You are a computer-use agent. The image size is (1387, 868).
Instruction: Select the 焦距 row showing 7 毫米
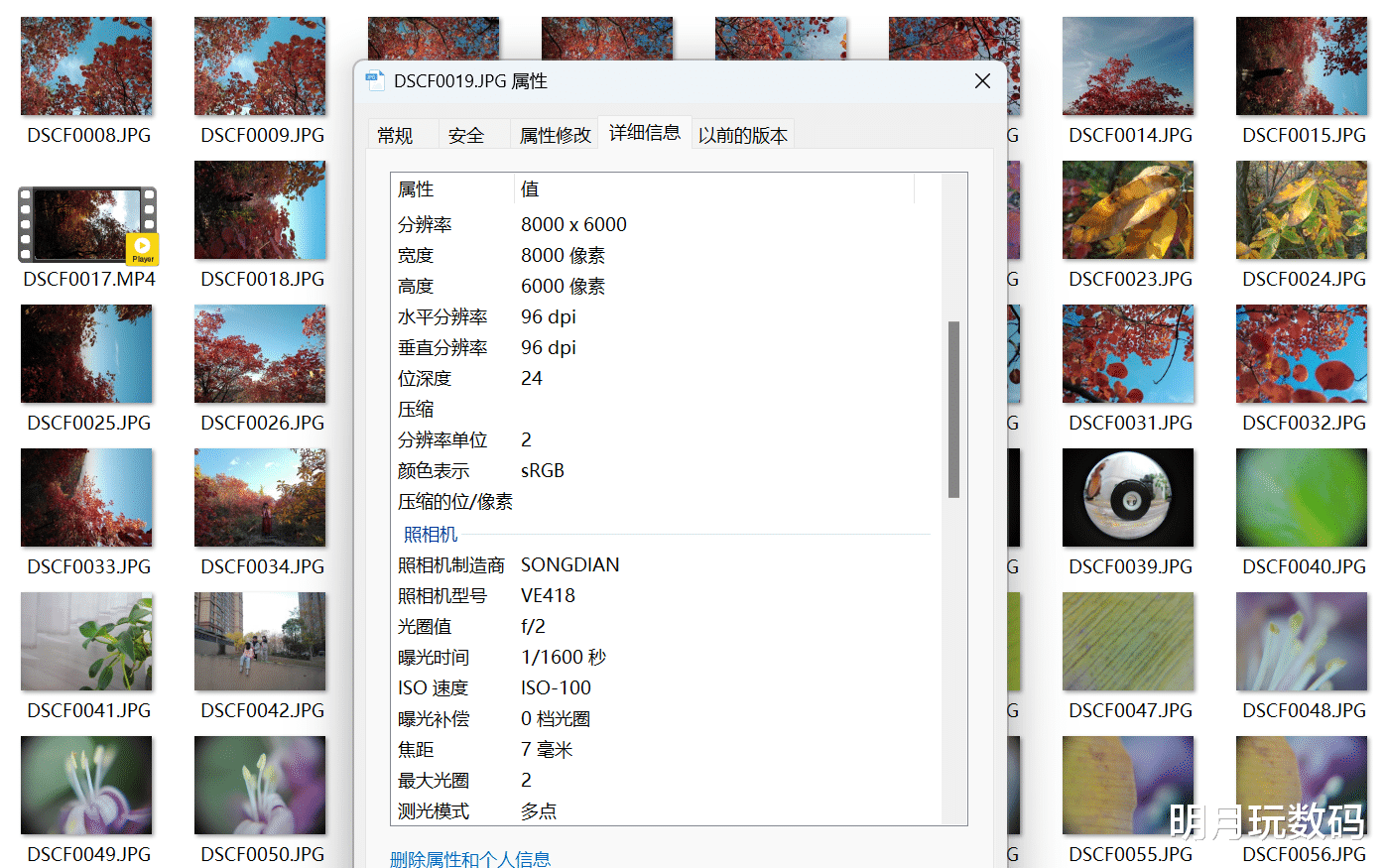tap(666, 750)
